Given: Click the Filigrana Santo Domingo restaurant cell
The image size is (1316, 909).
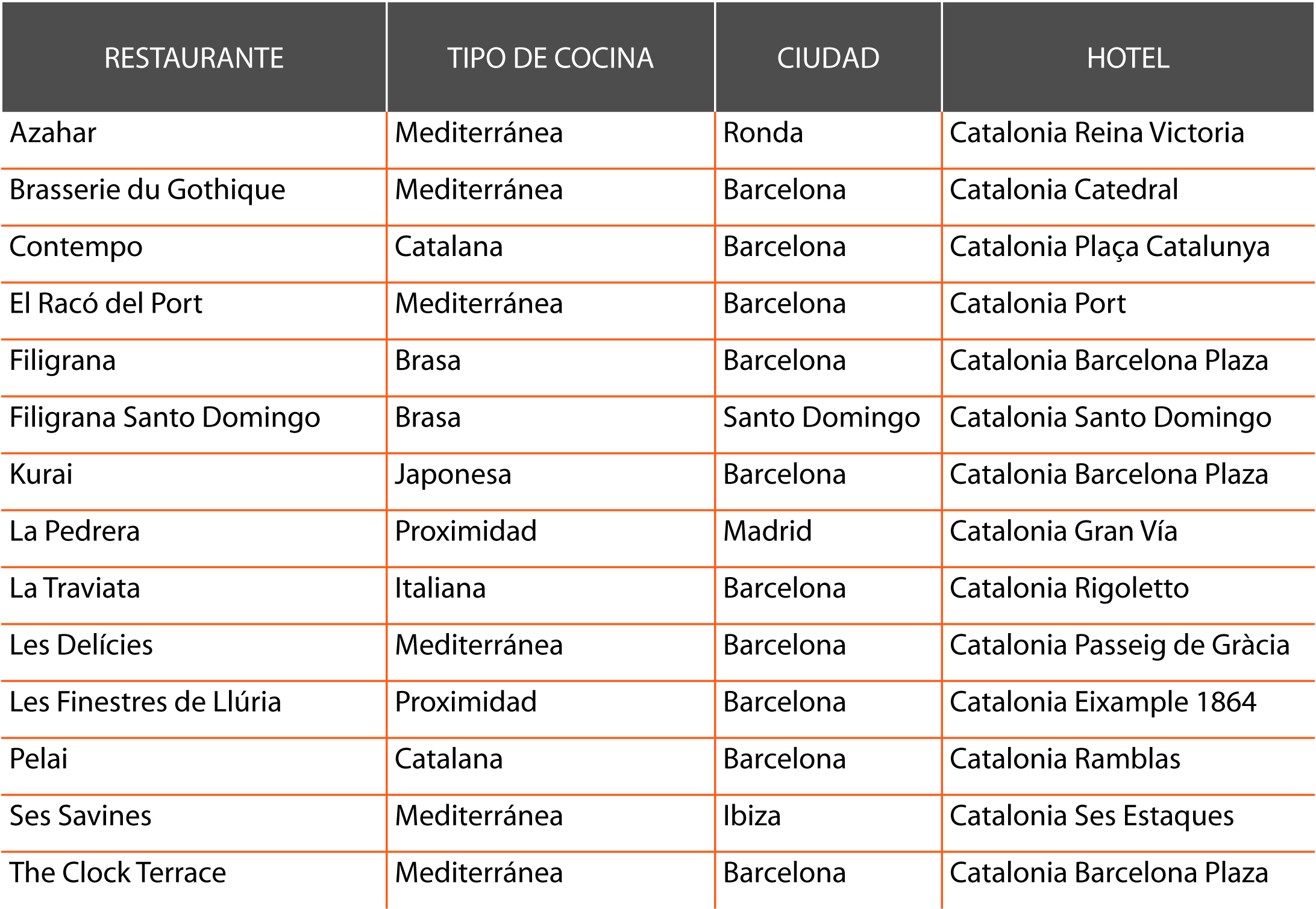Looking at the screenshot, I should point(164,417).
